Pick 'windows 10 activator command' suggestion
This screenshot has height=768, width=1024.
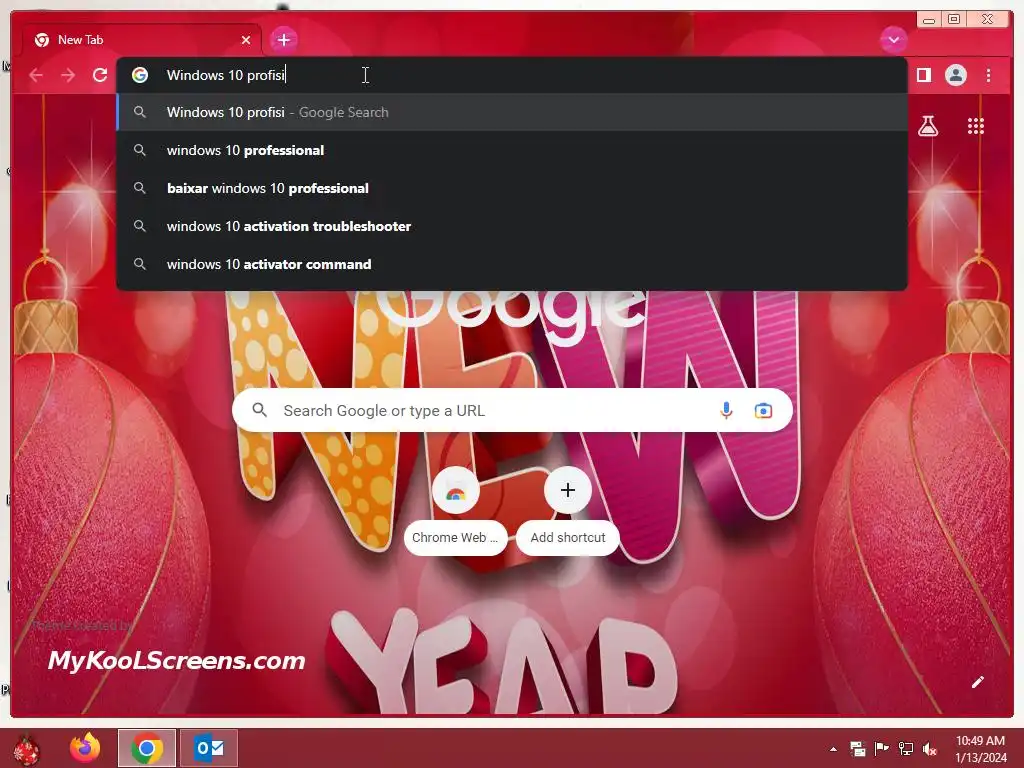tap(512, 264)
